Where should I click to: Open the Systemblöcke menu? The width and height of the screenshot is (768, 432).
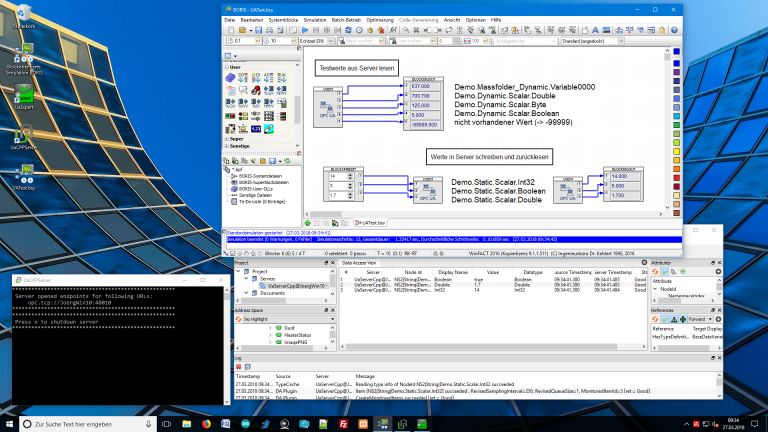tap(283, 20)
